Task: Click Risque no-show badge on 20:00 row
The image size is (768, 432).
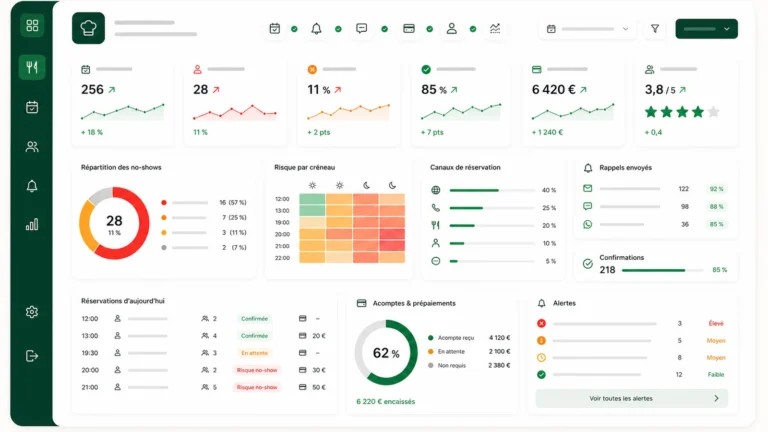Action: 257,370
